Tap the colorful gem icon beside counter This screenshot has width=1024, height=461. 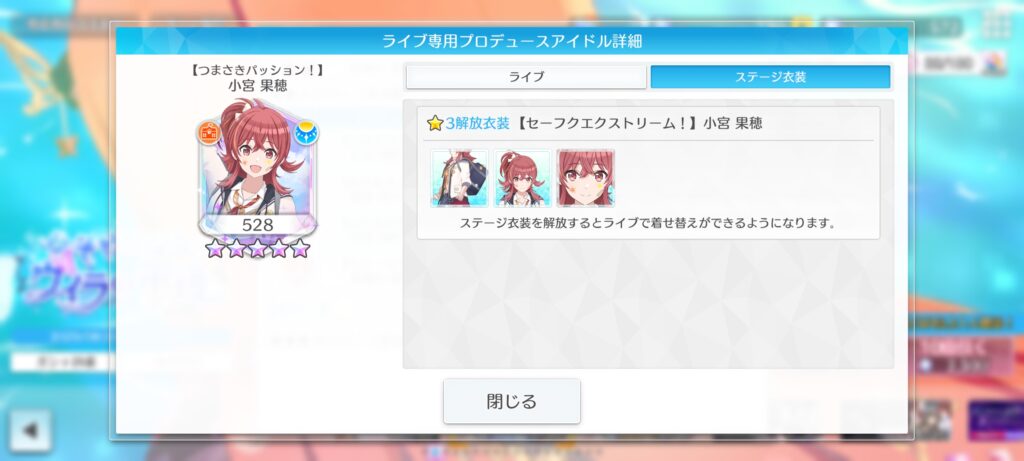[996, 63]
